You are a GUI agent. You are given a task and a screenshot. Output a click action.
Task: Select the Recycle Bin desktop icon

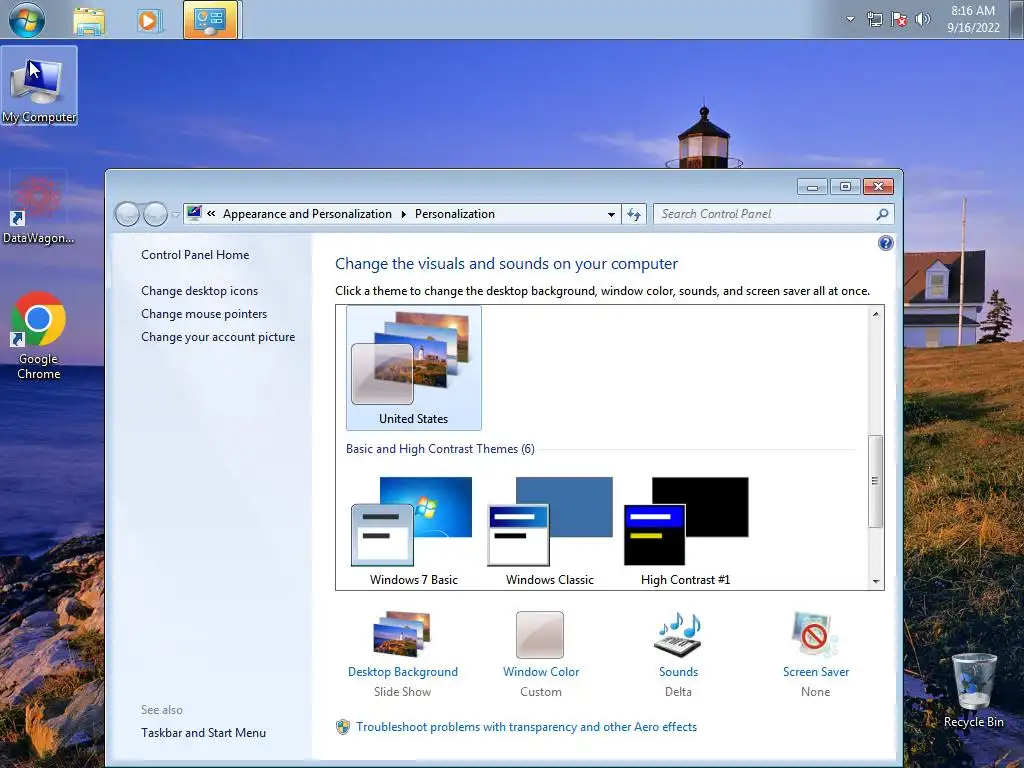click(974, 691)
